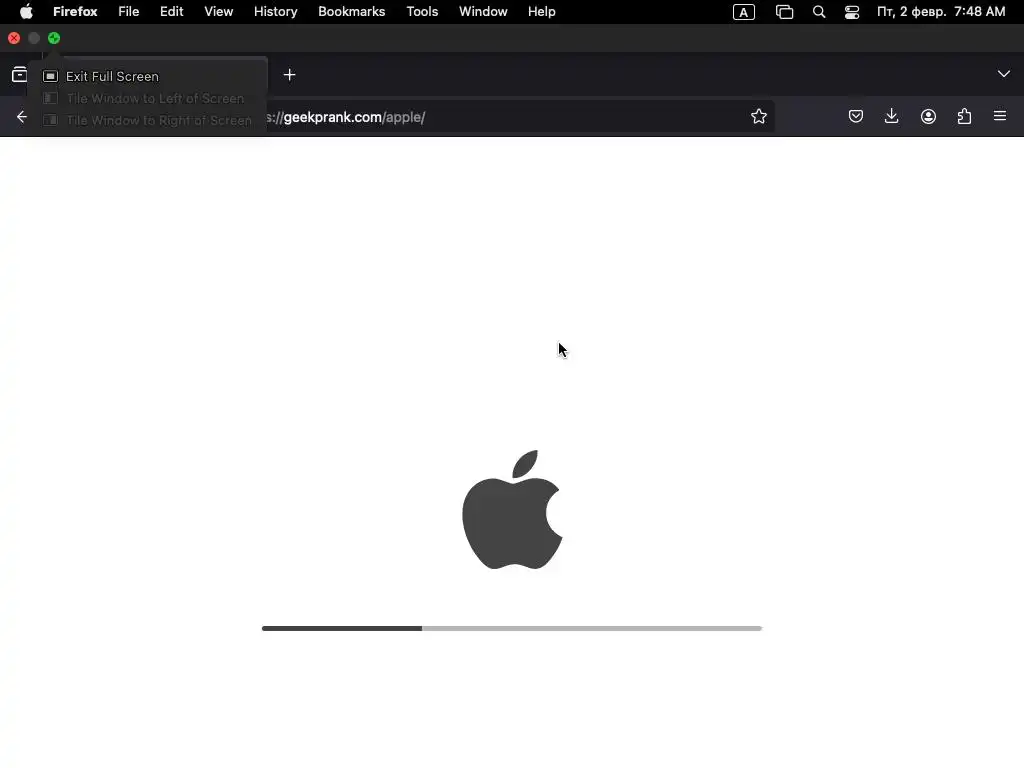The image size is (1024, 768).
Task: Go back with the back arrow
Action: pyautogui.click(x=22, y=117)
